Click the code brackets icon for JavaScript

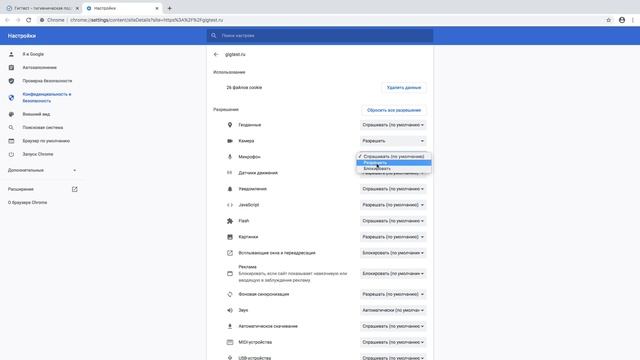(x=230, y=205)
